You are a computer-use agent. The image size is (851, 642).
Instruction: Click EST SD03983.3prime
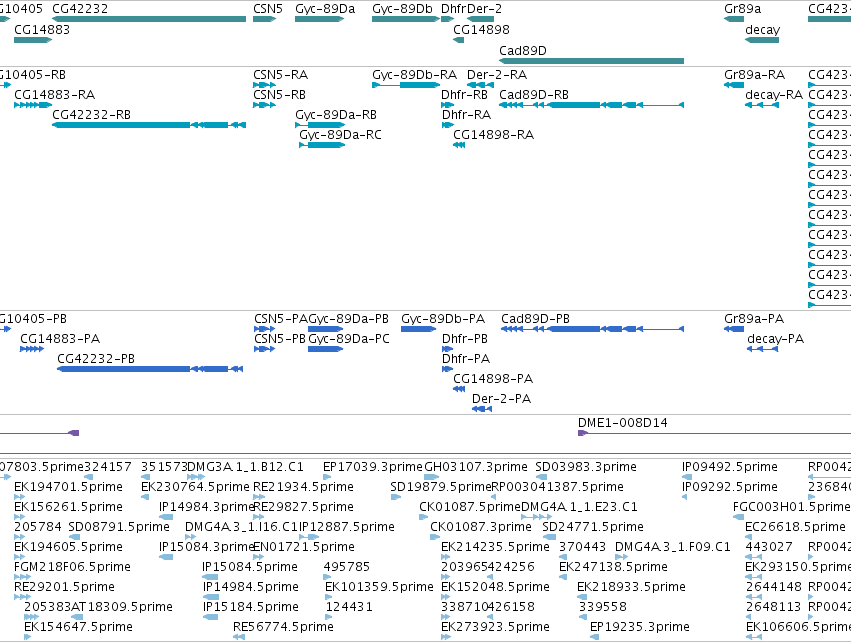point(541,477)
